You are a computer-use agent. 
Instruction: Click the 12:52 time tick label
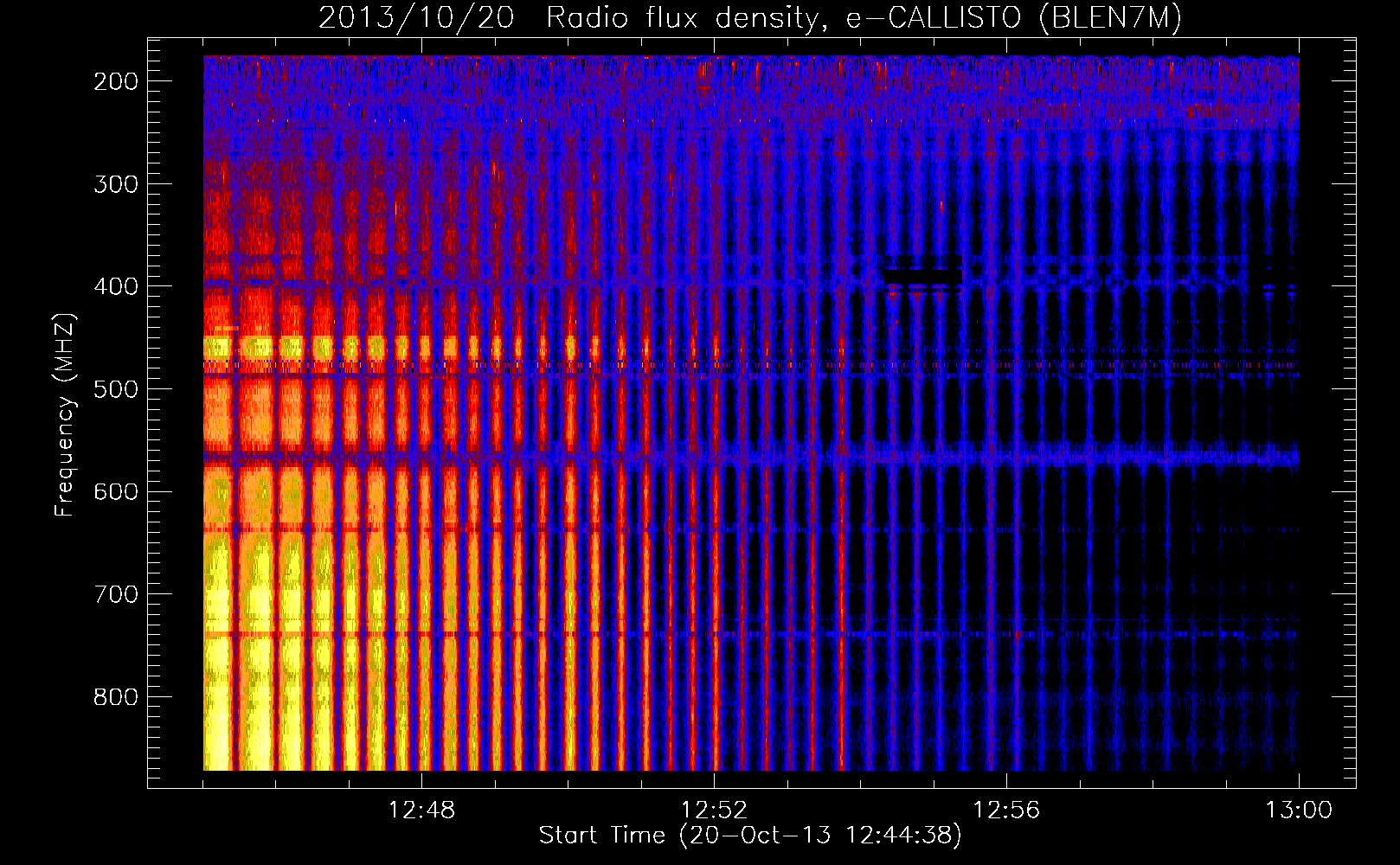click(714, 811)
